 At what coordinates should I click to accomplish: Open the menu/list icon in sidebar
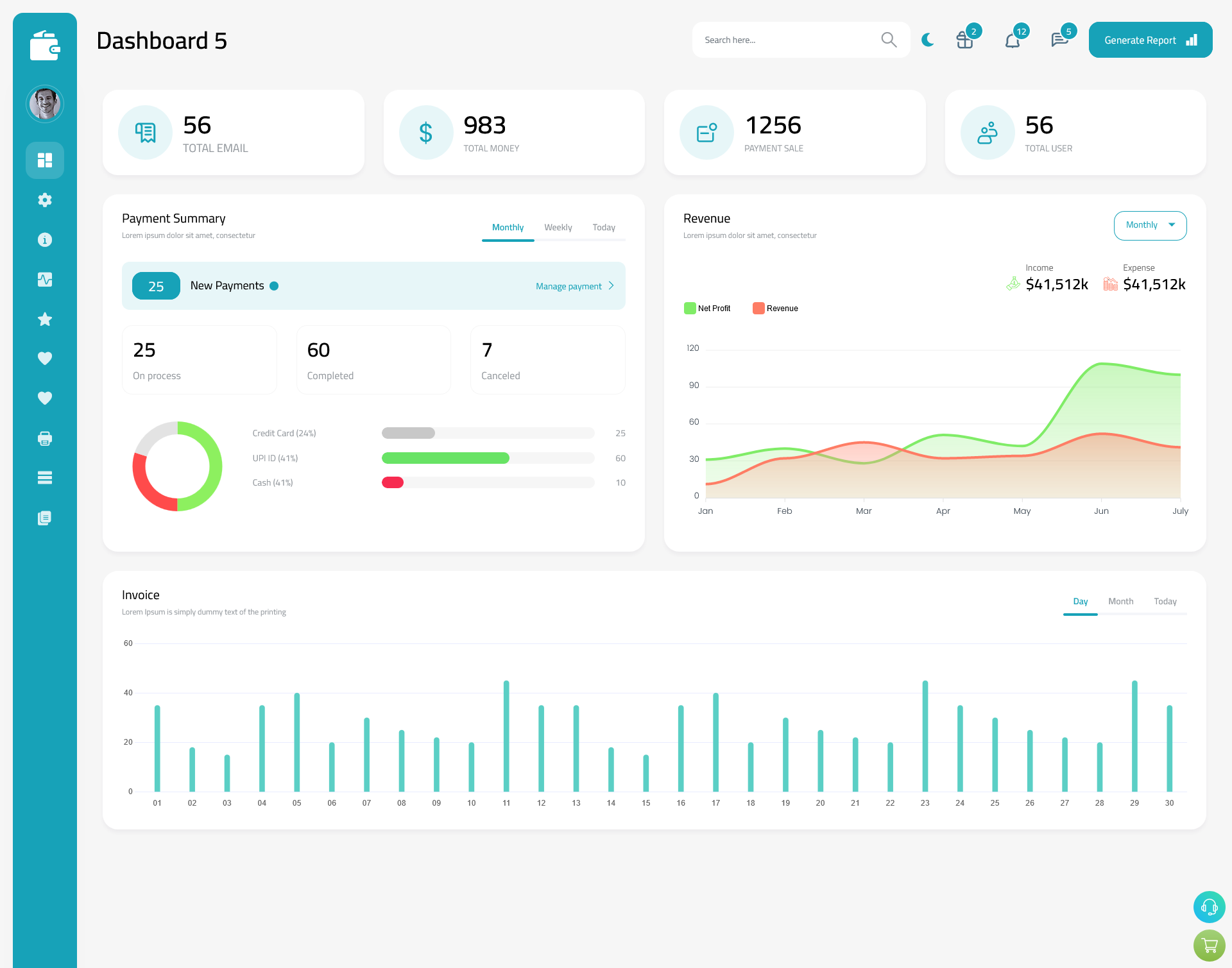45,476
